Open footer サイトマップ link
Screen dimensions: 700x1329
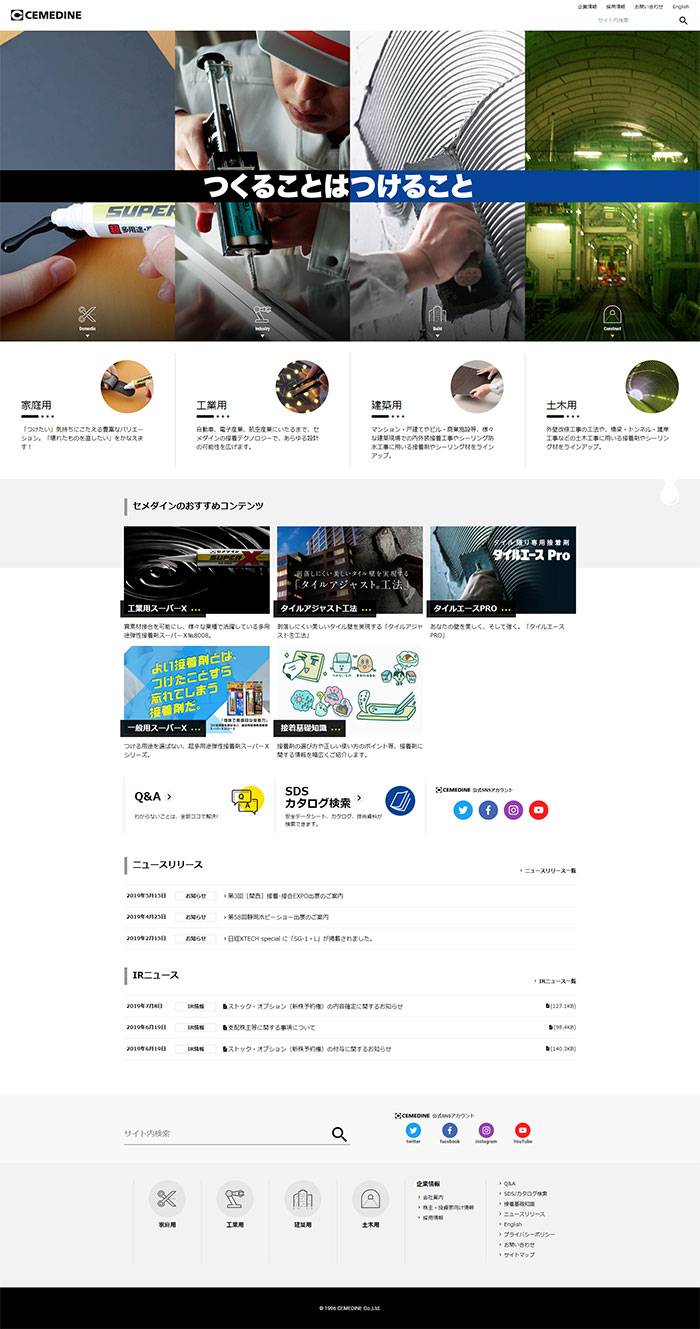pos(518,1255)
